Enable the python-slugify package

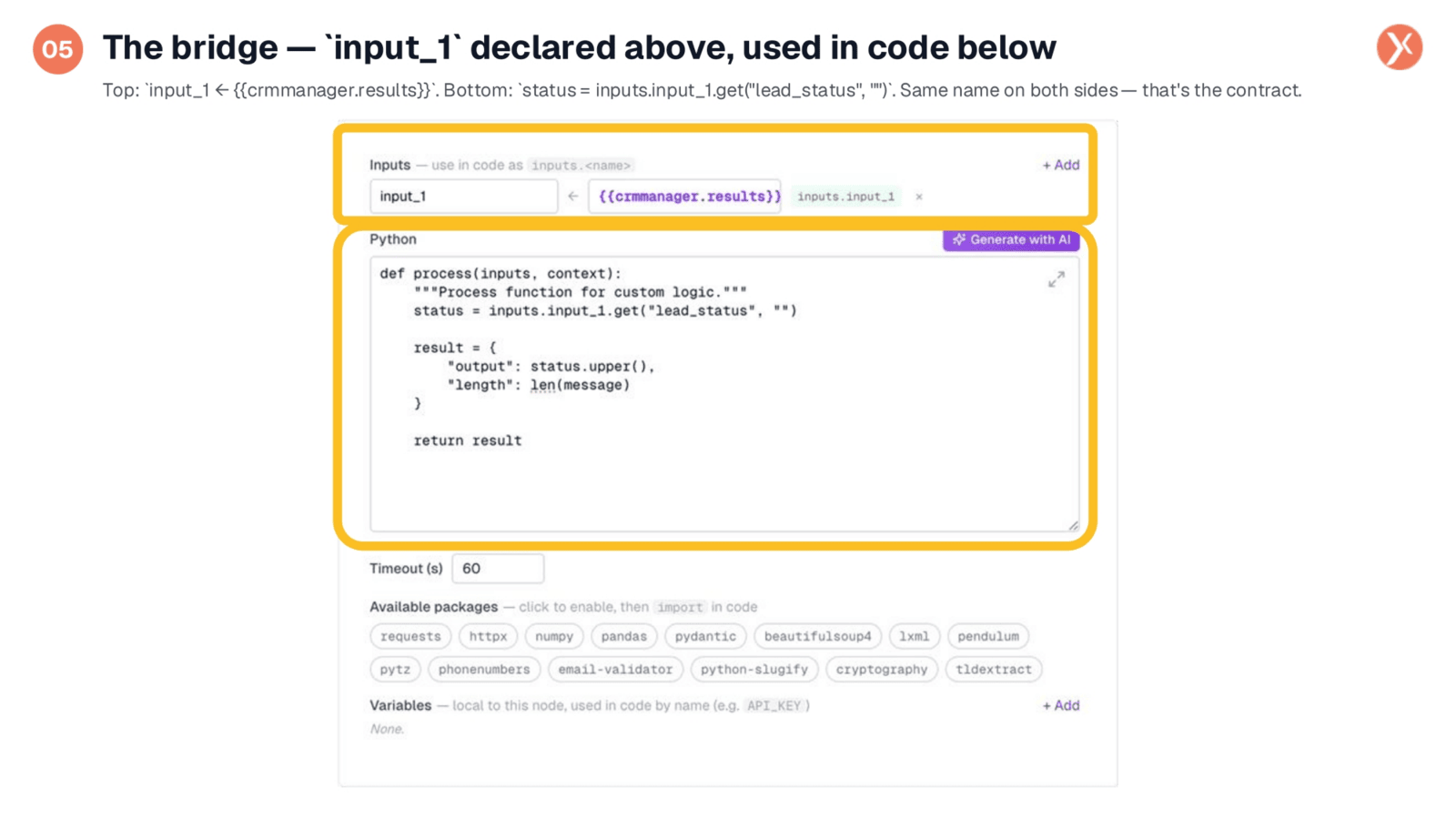click(754, 669)
